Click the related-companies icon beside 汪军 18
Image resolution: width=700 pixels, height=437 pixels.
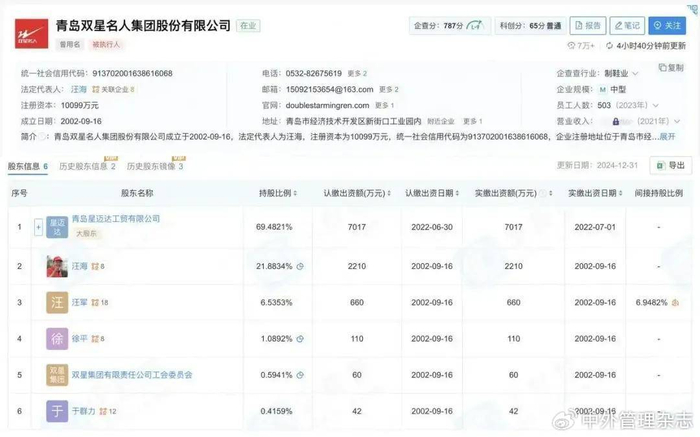(95, 303)
